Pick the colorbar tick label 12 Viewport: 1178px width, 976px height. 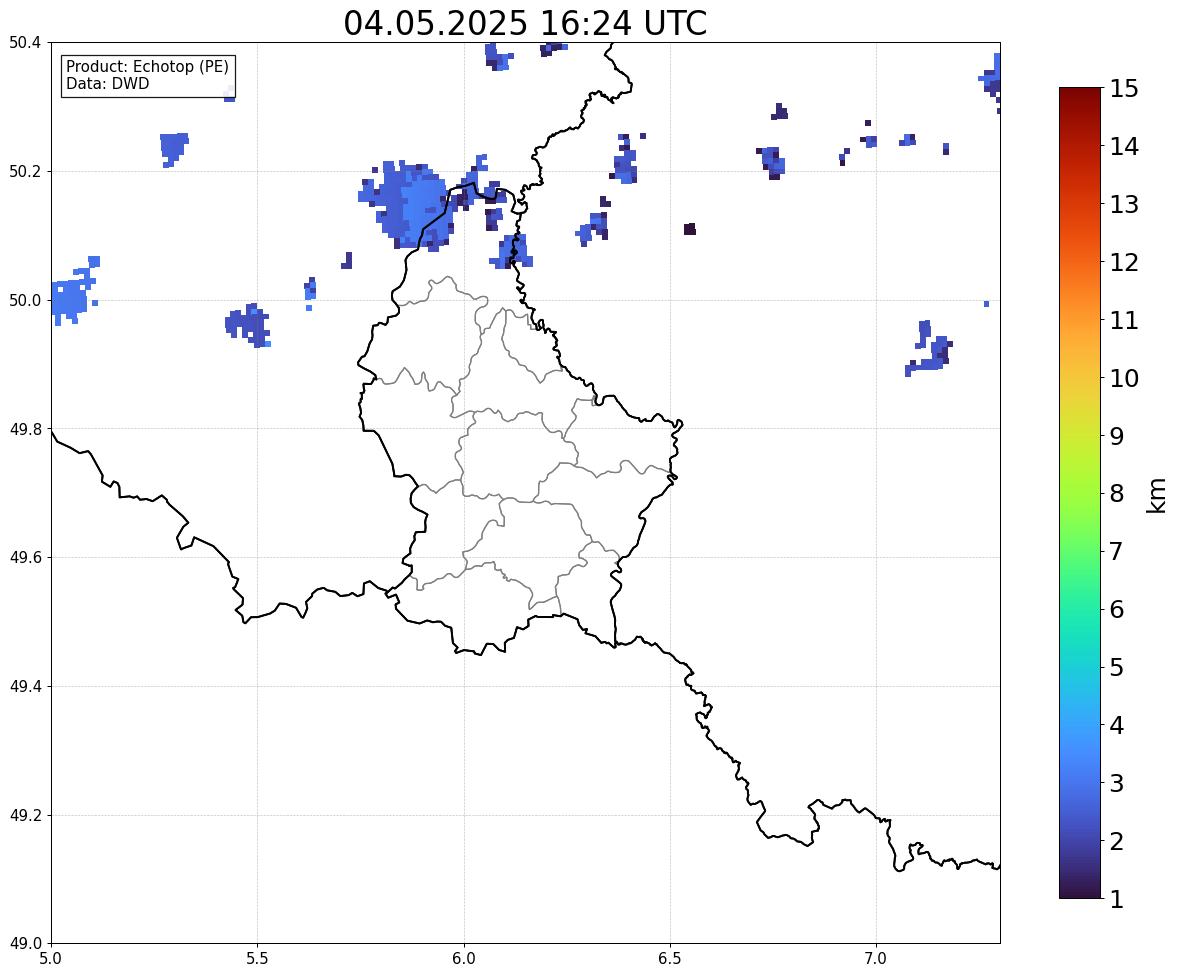[x=1124, y=262]
